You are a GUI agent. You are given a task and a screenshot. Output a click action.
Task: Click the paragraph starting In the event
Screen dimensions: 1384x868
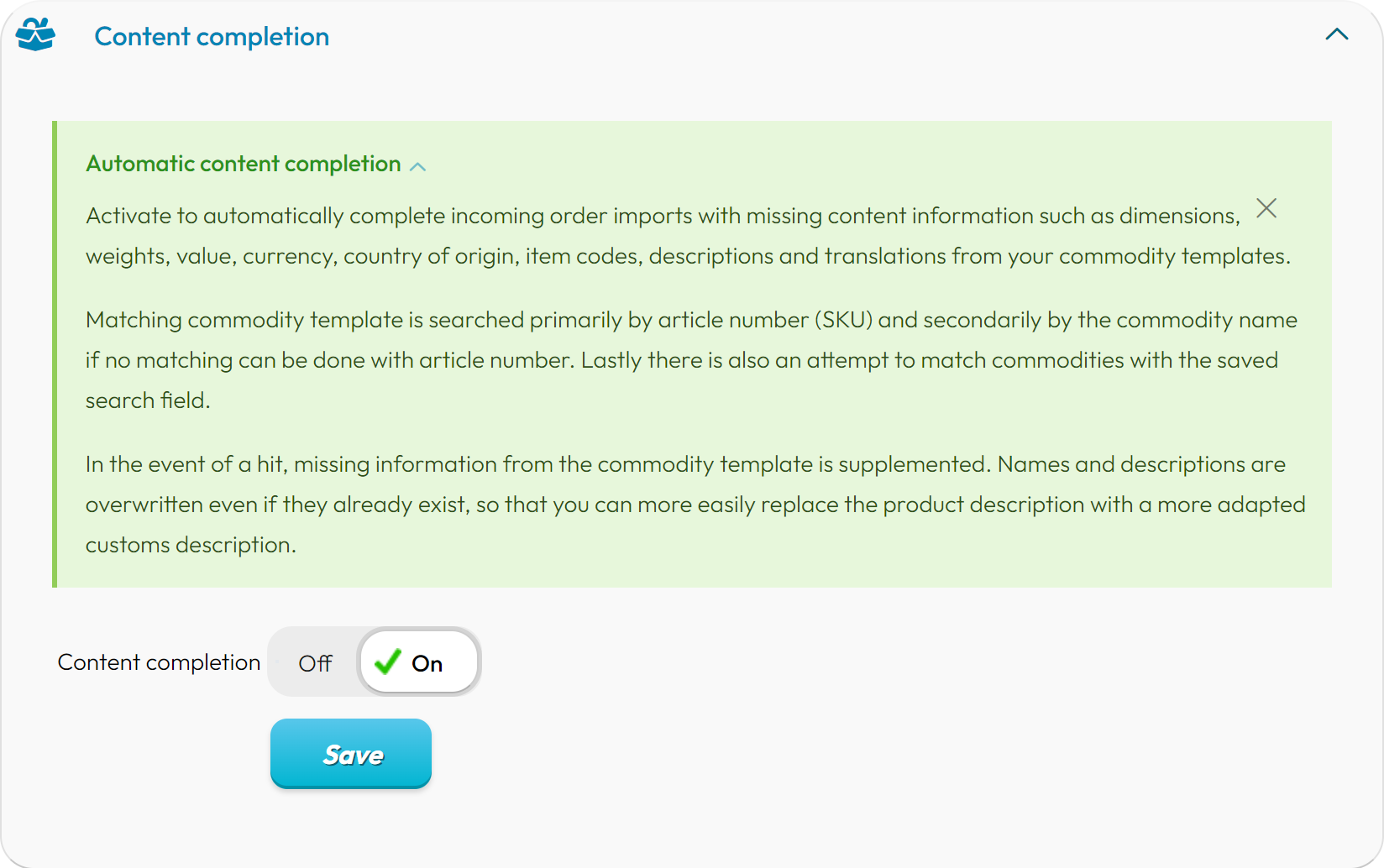point(695,505)
